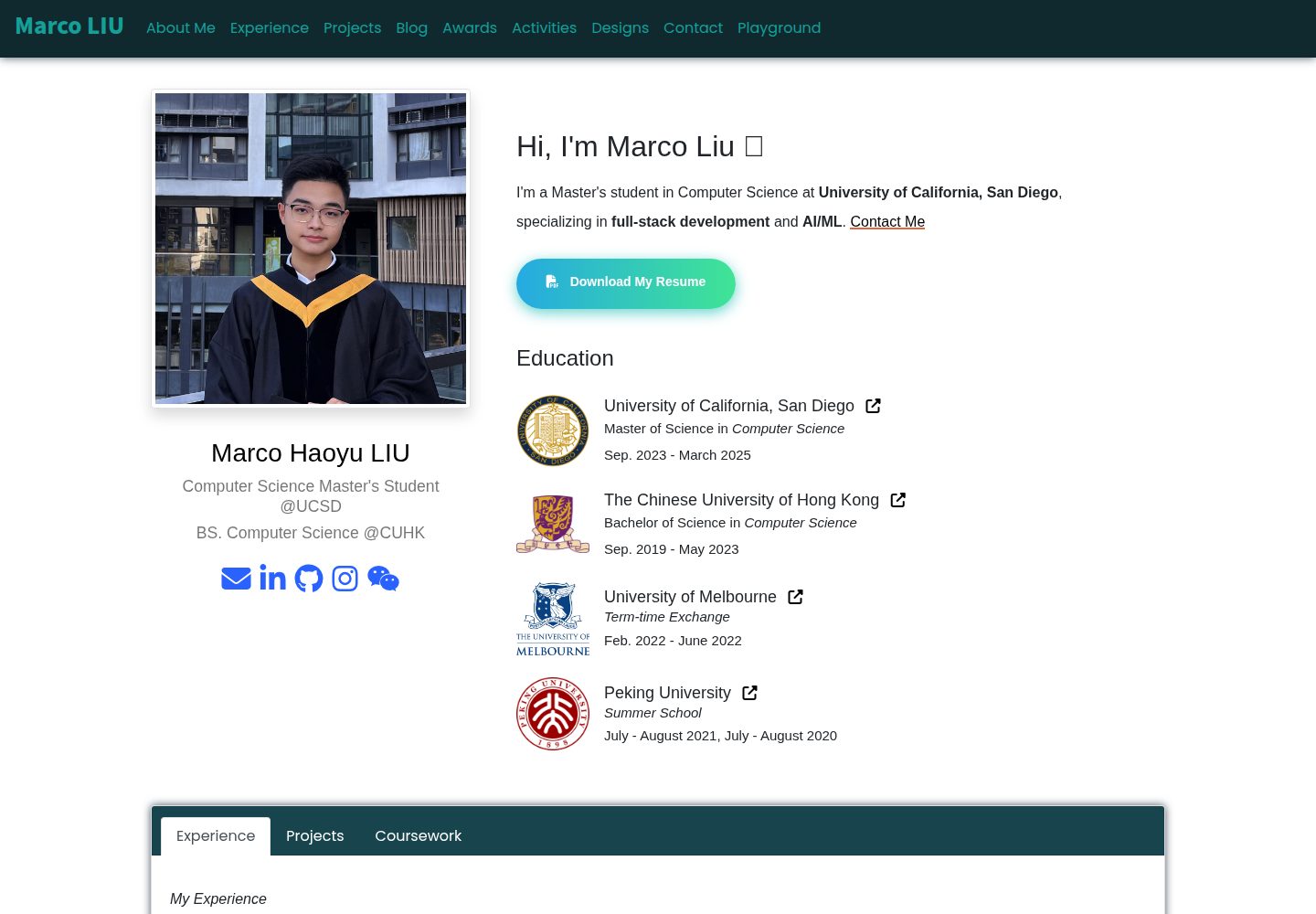This screenshot has height=914, width=1316.
Task: Open Projects in top navigation
Action: [352, 28]
